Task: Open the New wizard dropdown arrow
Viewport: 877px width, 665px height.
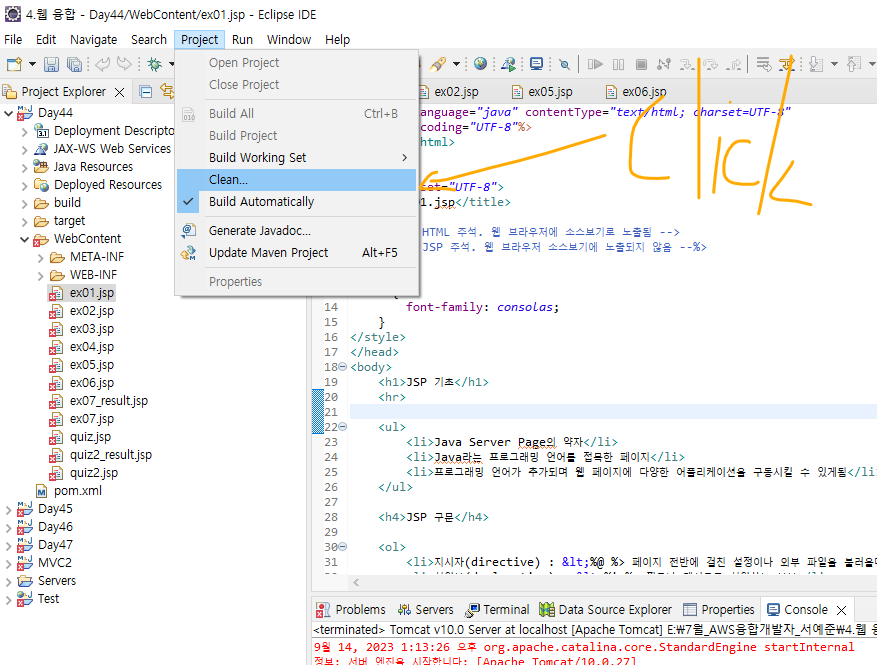Action: pos(32,64)
